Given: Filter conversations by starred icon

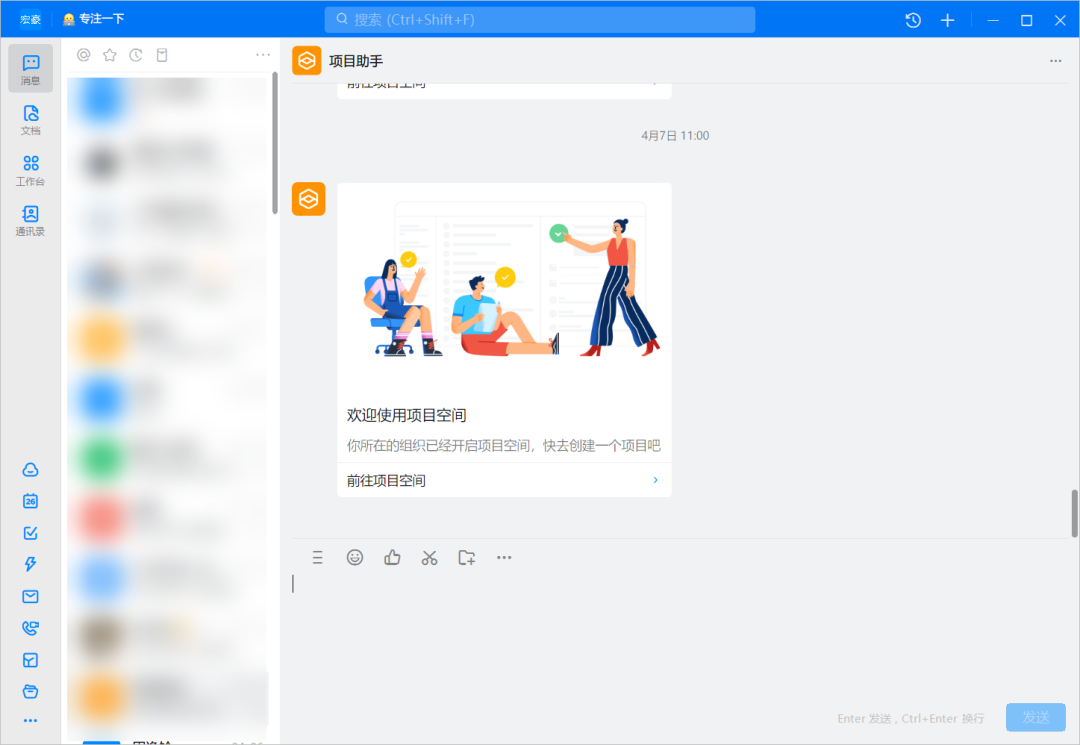Looking at the screenshot, I should (x=110, y=55).
